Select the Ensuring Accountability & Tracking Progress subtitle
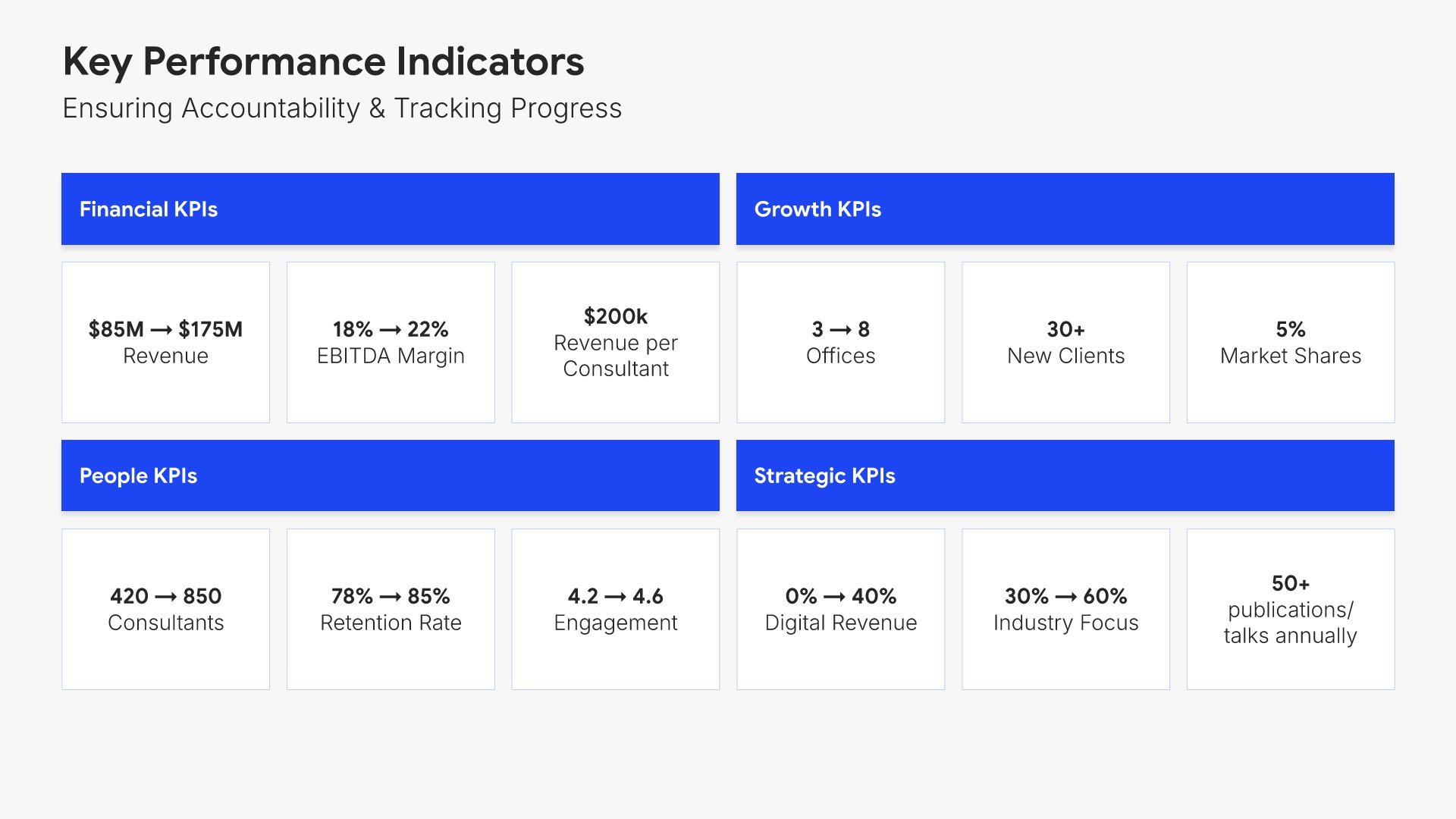 (342, 108)
